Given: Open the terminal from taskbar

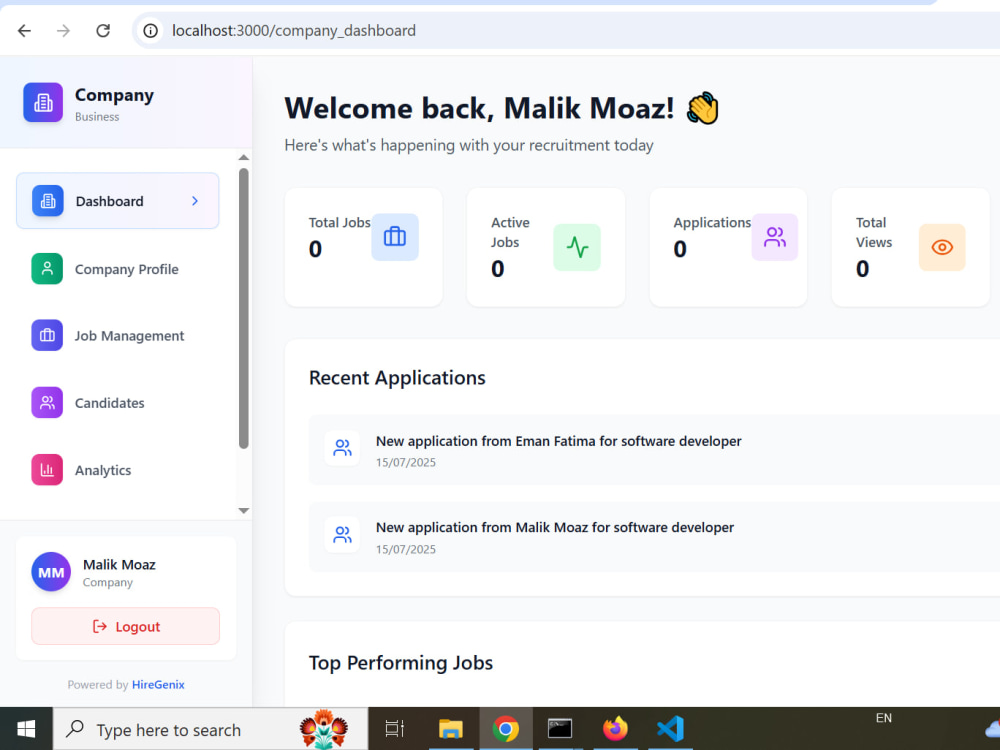Looking at the screenshot, I should [x=560, y=728].
